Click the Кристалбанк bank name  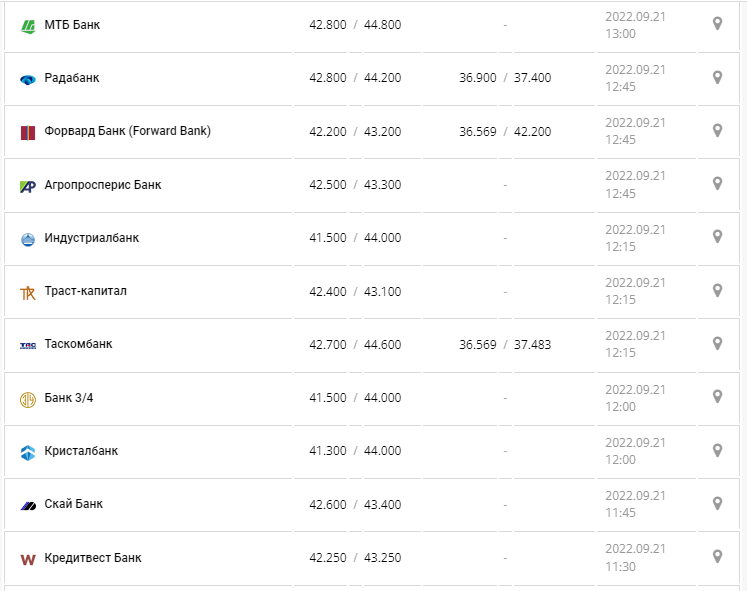81,451
